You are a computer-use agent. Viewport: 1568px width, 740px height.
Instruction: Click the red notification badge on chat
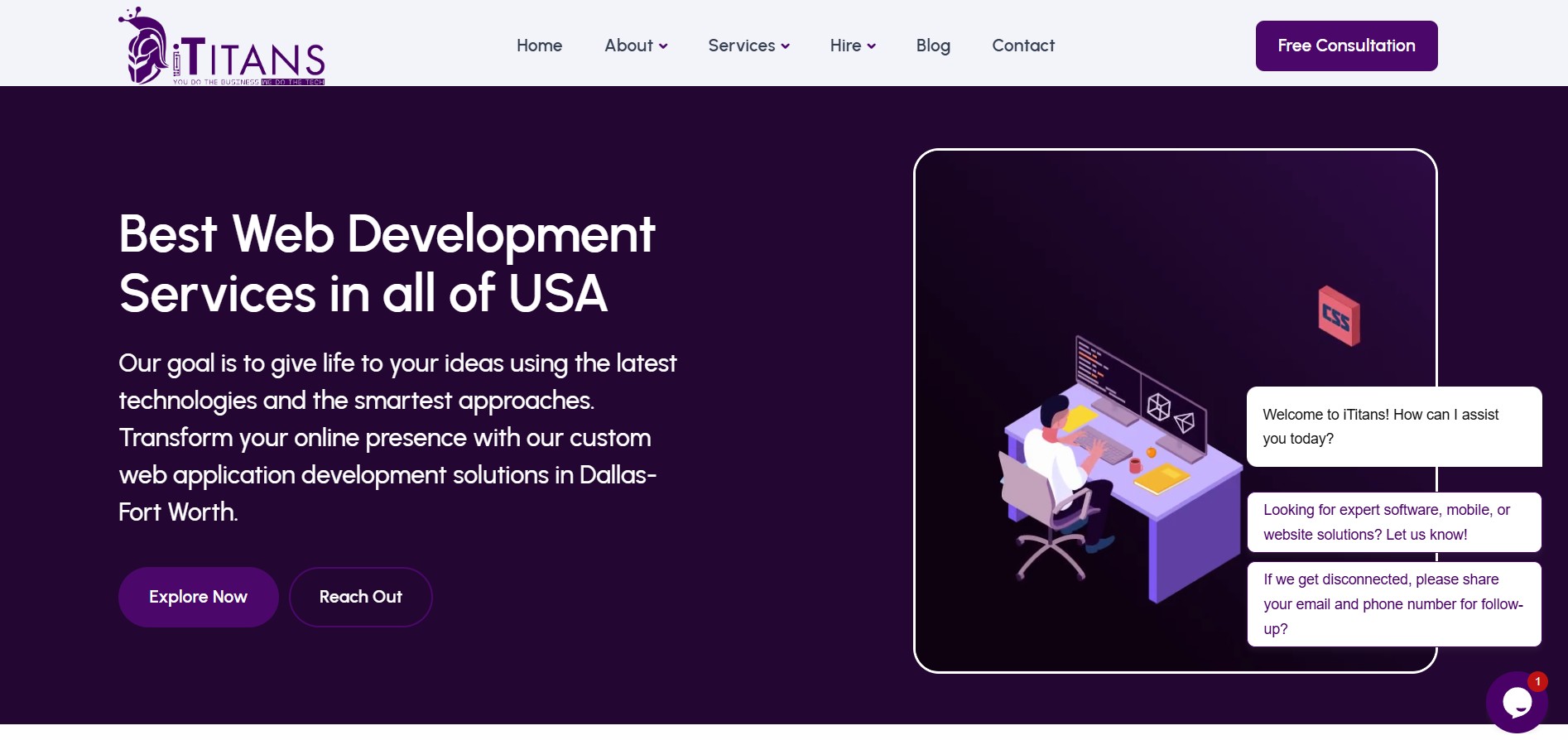[1537, 681]
